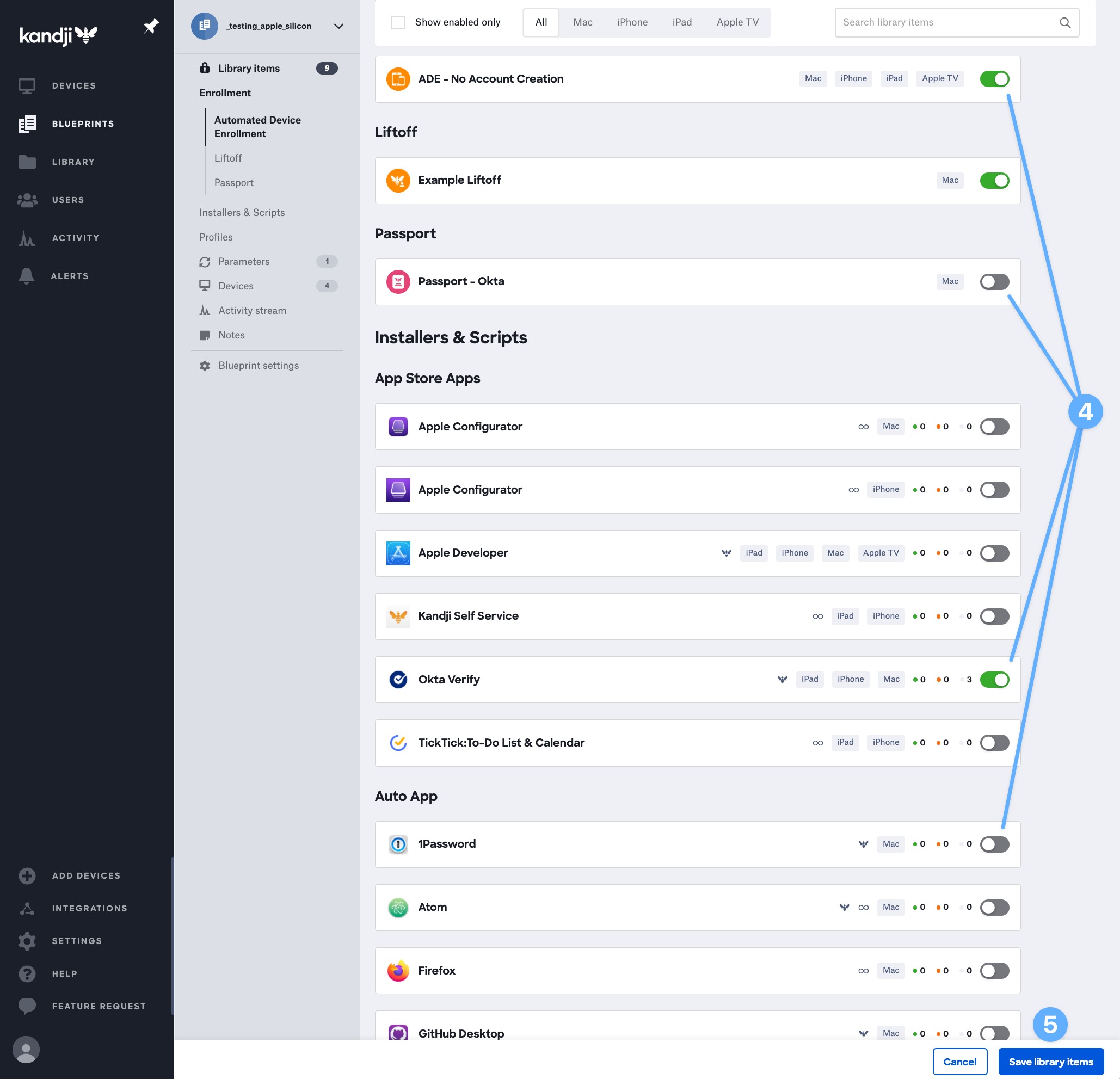The image size is (1120, 1079).
Task: Expand the blueprint name dropdown
Action: (339, 26)
